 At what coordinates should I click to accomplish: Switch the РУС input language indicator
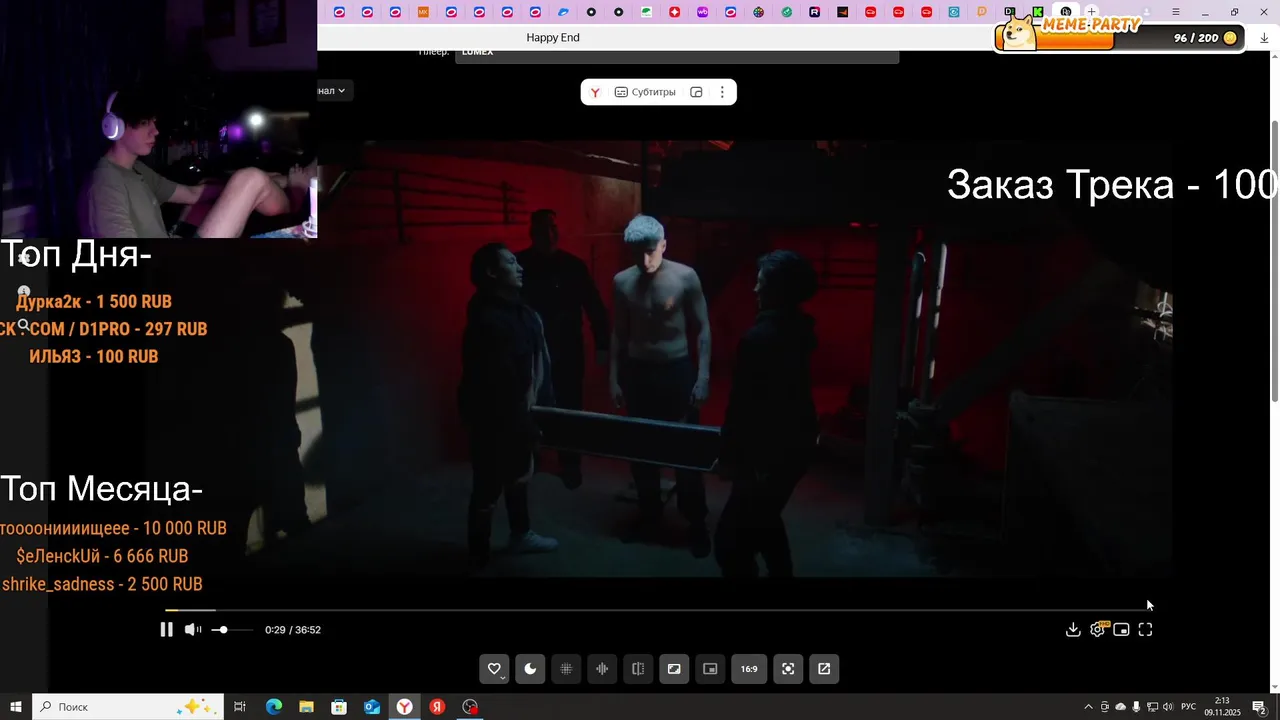tap(1189, 707)
